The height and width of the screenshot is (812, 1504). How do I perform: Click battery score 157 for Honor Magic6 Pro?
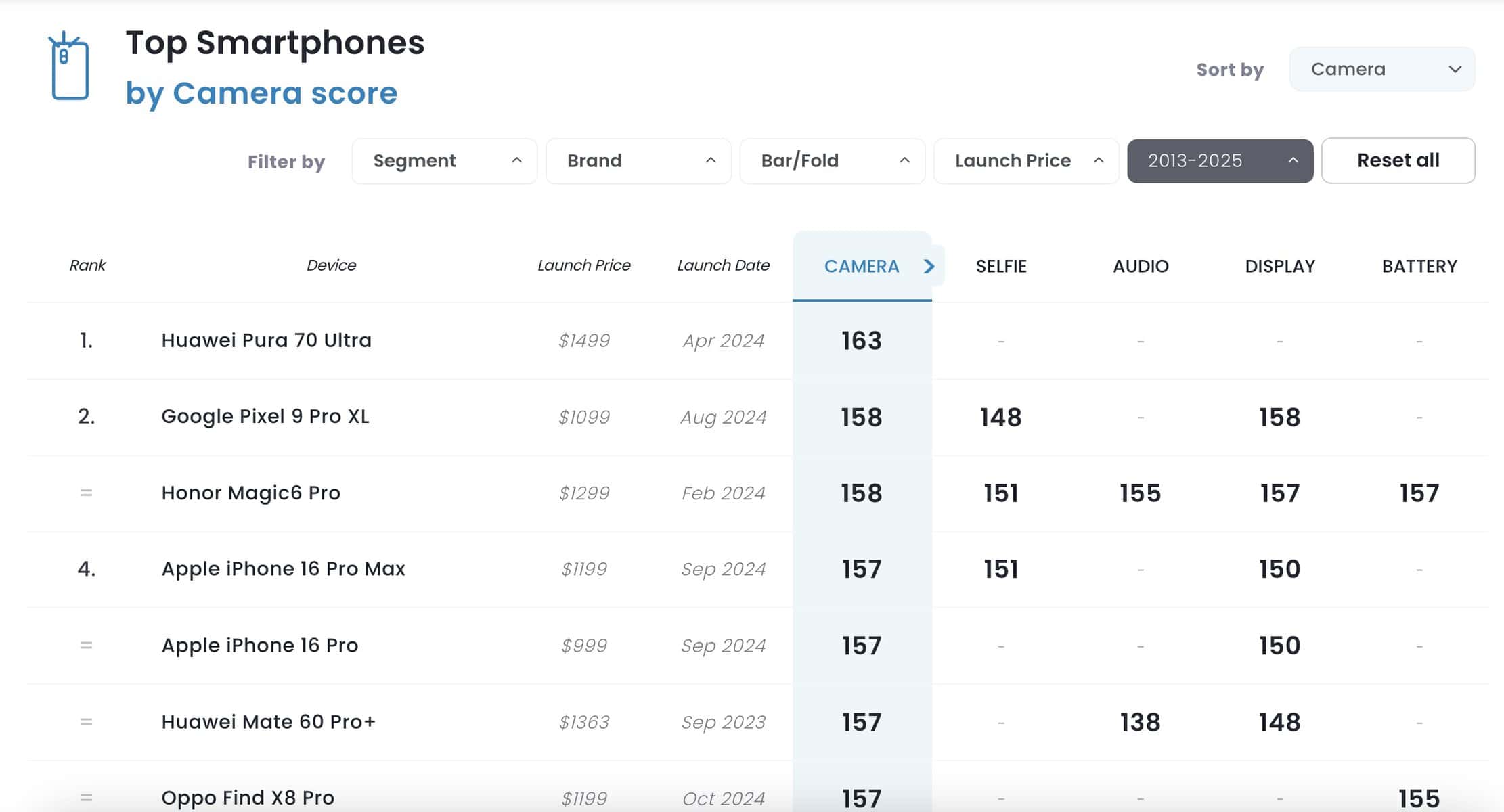(x=1419, y=493)
